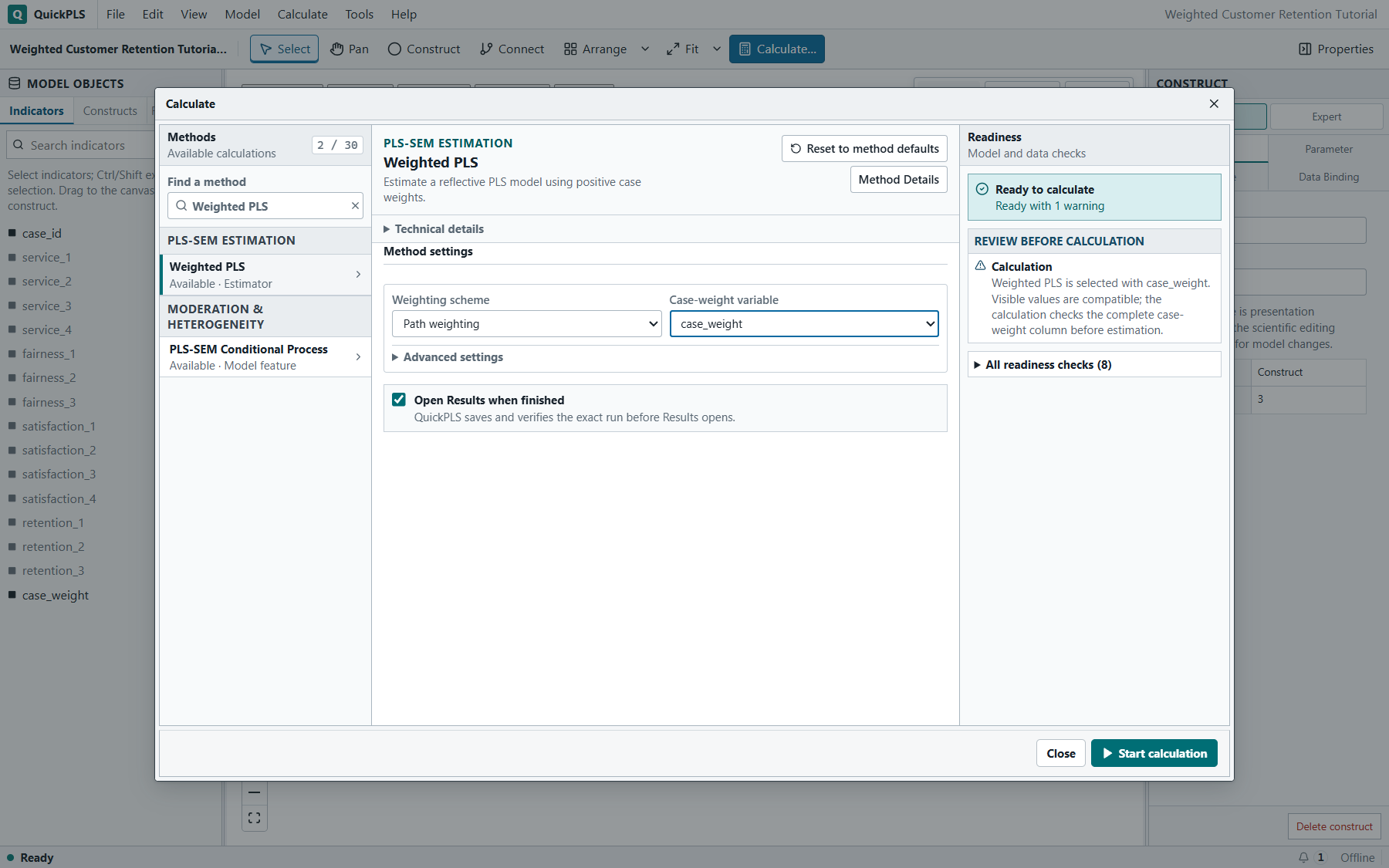1389x868 pixels.
Task: Click the canvas zoom out button
Action: point(255,792)
